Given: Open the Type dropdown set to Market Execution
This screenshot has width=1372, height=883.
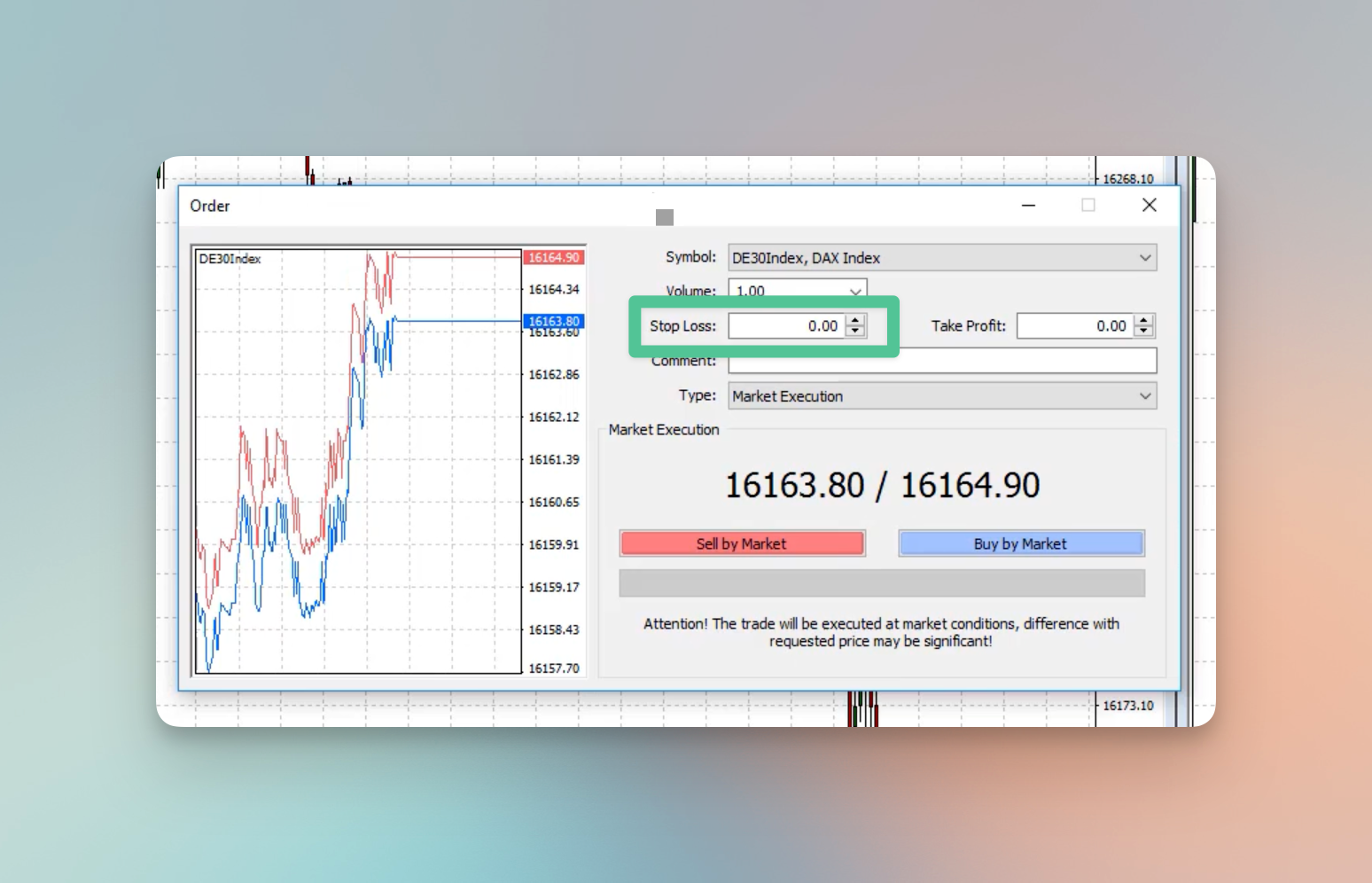Looking at the screenshot, I should click(x=941, y=396).
